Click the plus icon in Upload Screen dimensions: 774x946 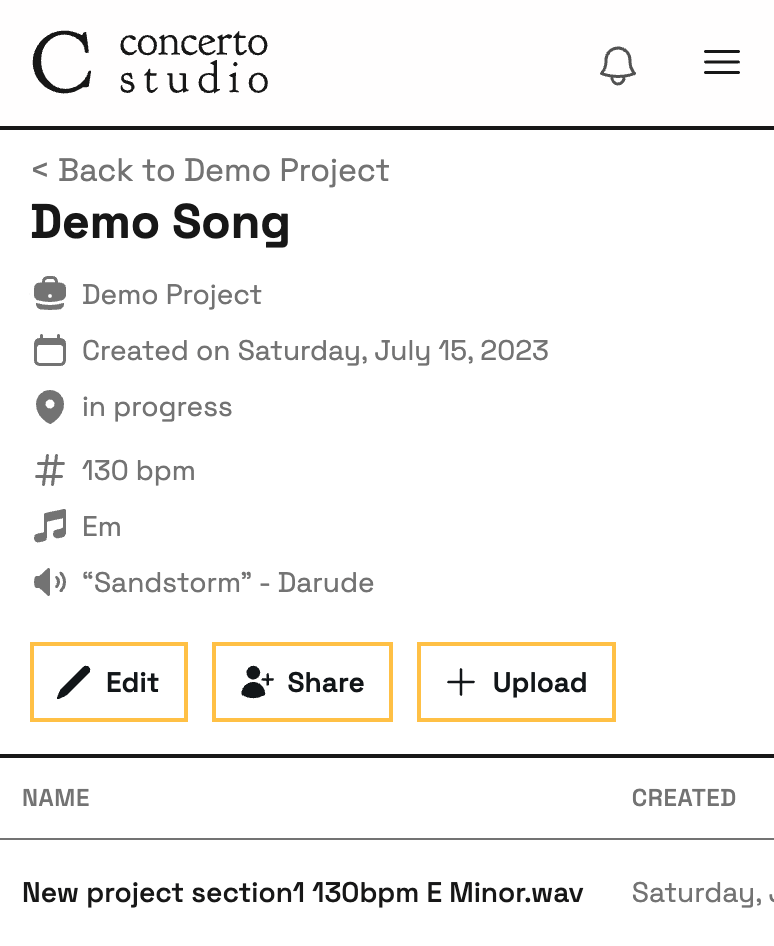coord(461,682)
